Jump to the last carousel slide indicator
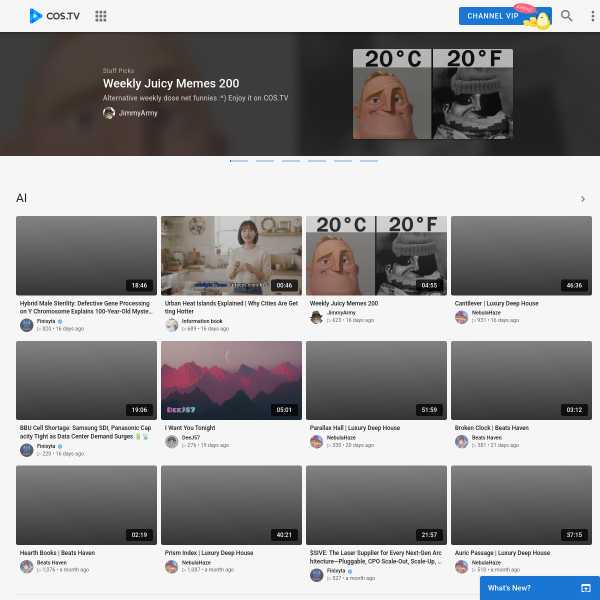Screen dimensions: 600x600 pos(368,161)
